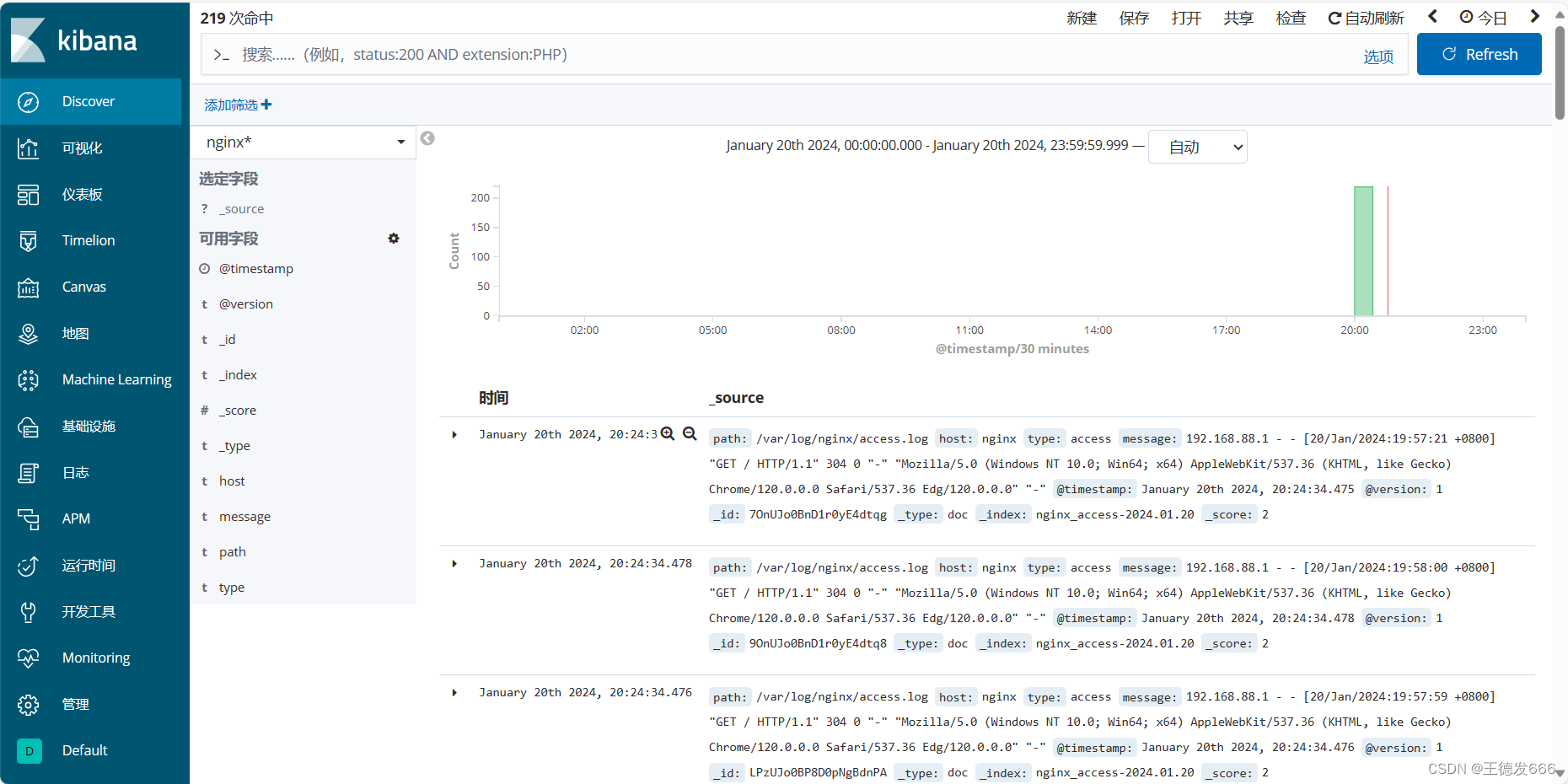
Task: Open the Monitoring heartbeat icon
Action: [28, 658]
